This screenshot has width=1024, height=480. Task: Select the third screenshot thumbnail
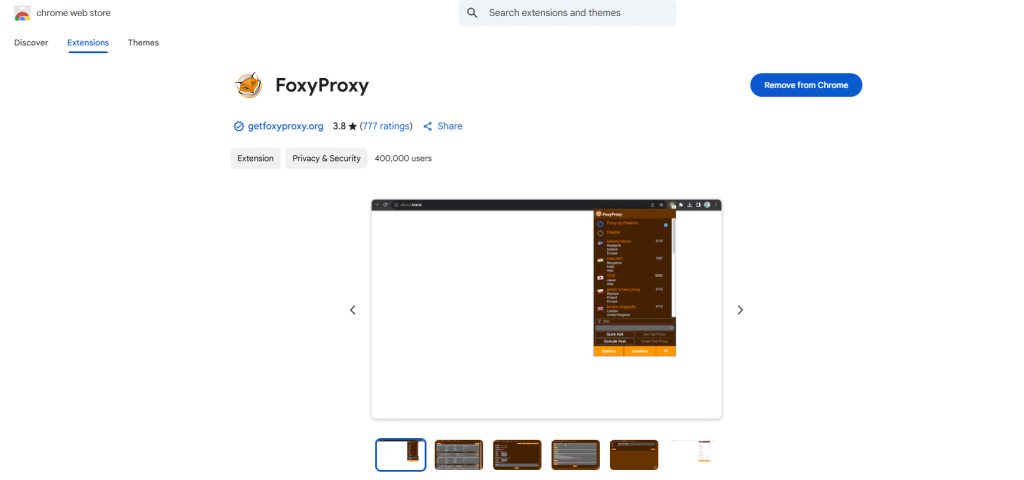517,455
